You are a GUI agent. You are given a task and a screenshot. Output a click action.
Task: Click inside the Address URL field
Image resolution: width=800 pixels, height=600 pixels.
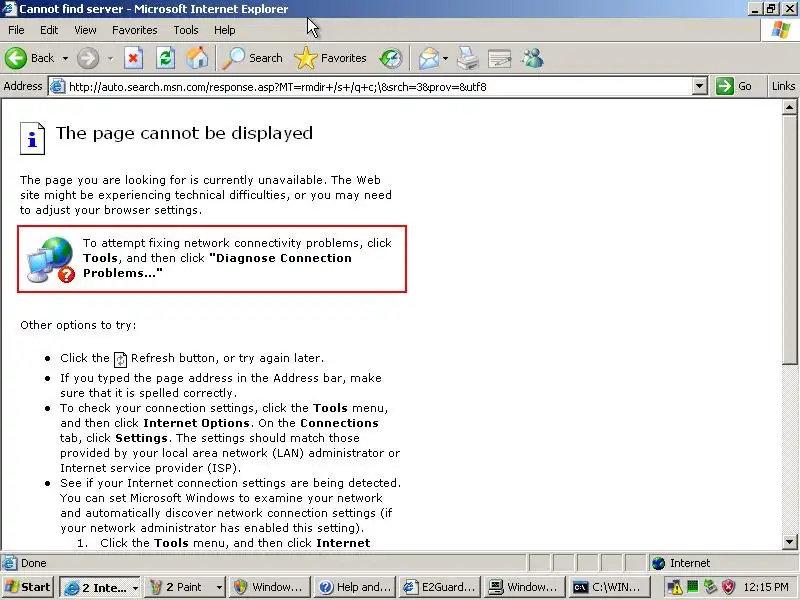379,87
